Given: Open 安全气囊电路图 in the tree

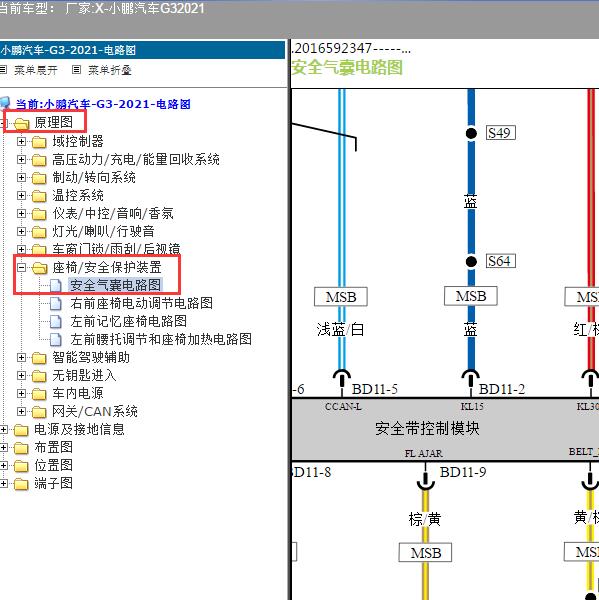Looking at the screenshot, I should 116,285.
